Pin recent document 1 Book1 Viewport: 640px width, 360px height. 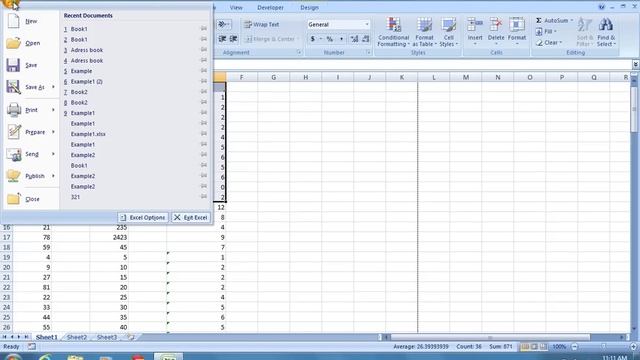[204, 29]
